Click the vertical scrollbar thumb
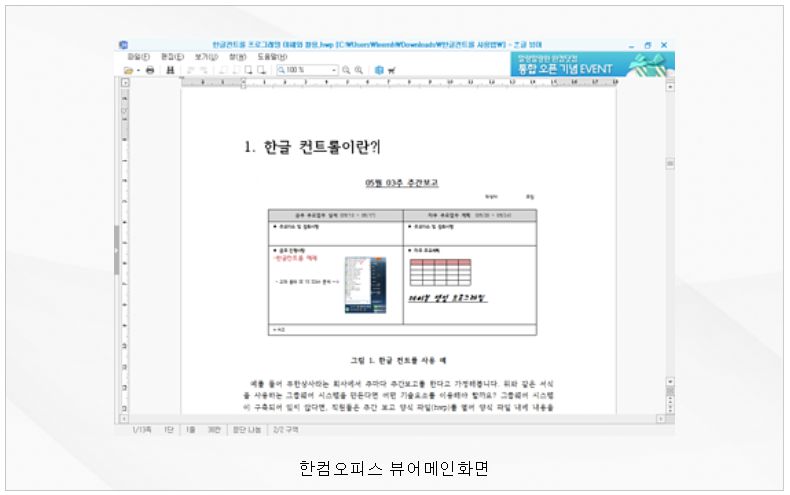The image size is (790, 495). click(670, 164)
